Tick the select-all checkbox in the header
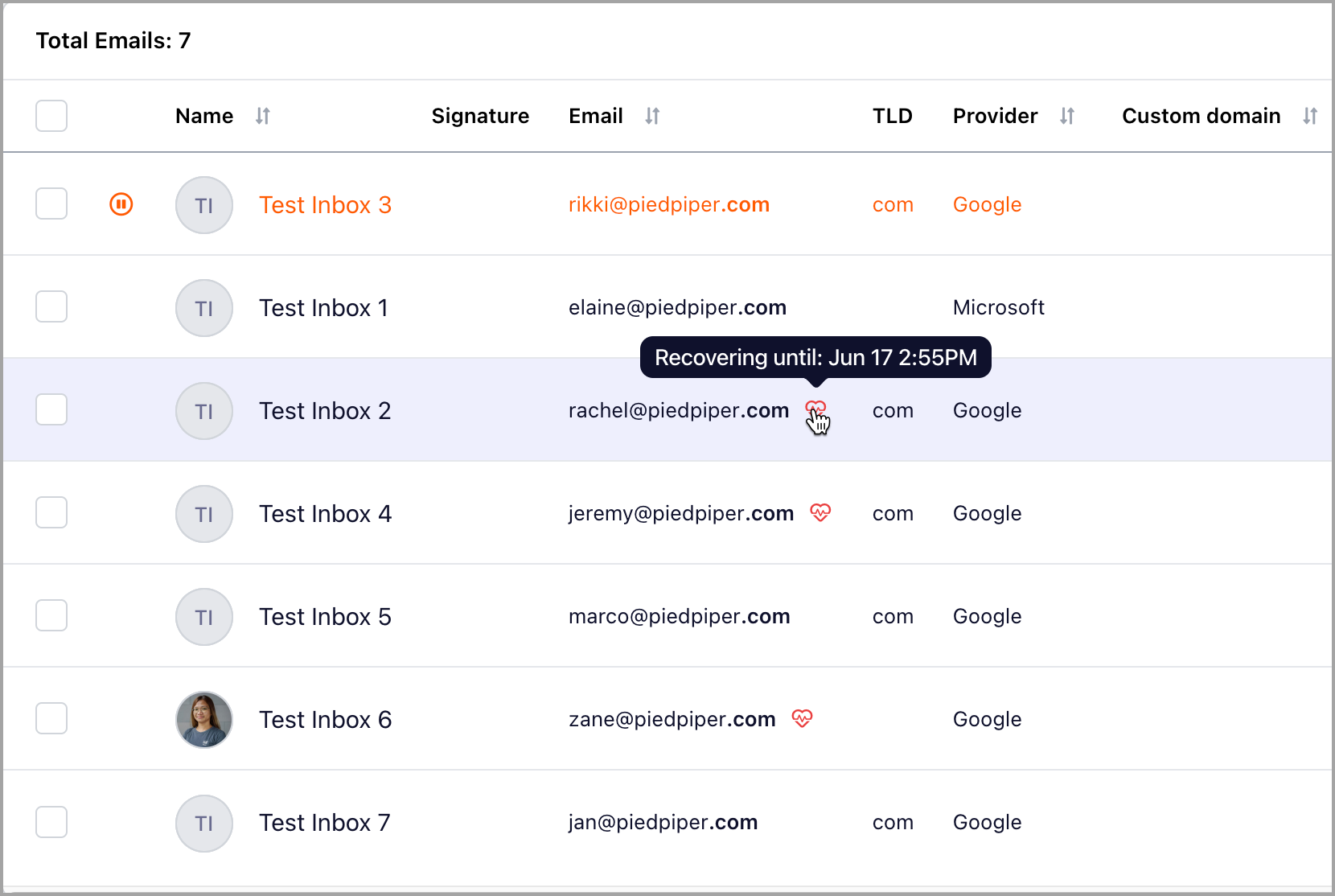Viewport: 1335px width, 896px height. (51, 116)
